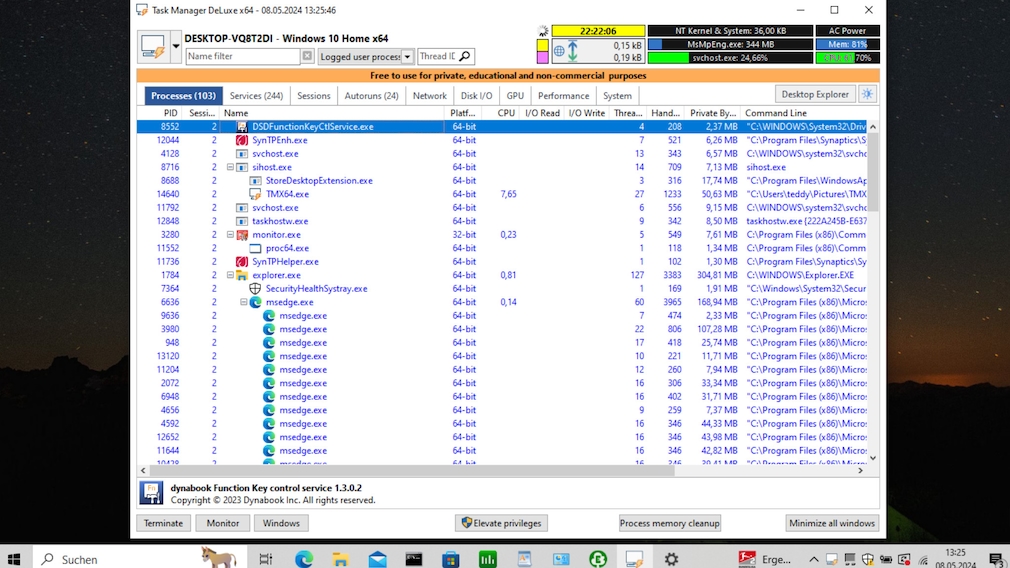Click the Mem: 81% indicator
This screenshot has width=1010, height=568.
(x=847, y=44)
